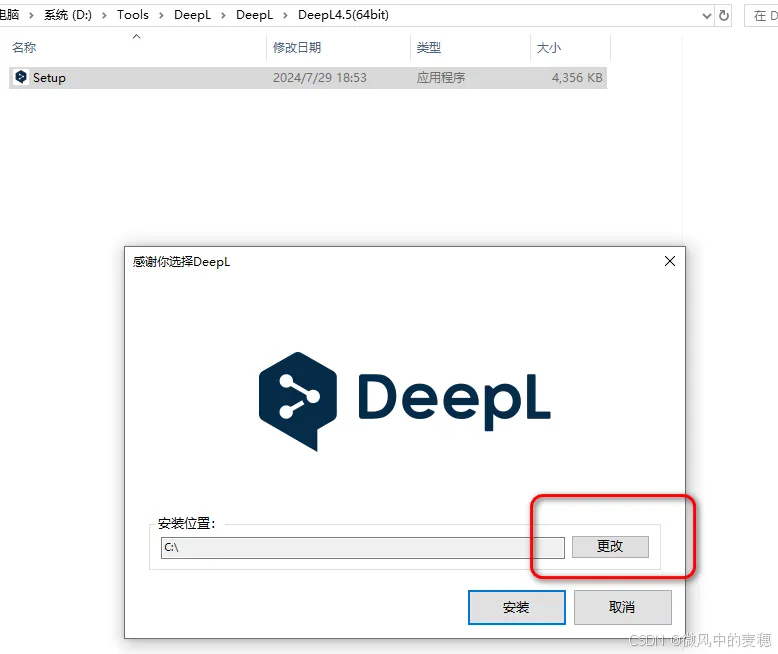This screenshot has height=654, width=778.
Task: Sort files by 修改日期 column header
Action: click(x=297, y=48)
